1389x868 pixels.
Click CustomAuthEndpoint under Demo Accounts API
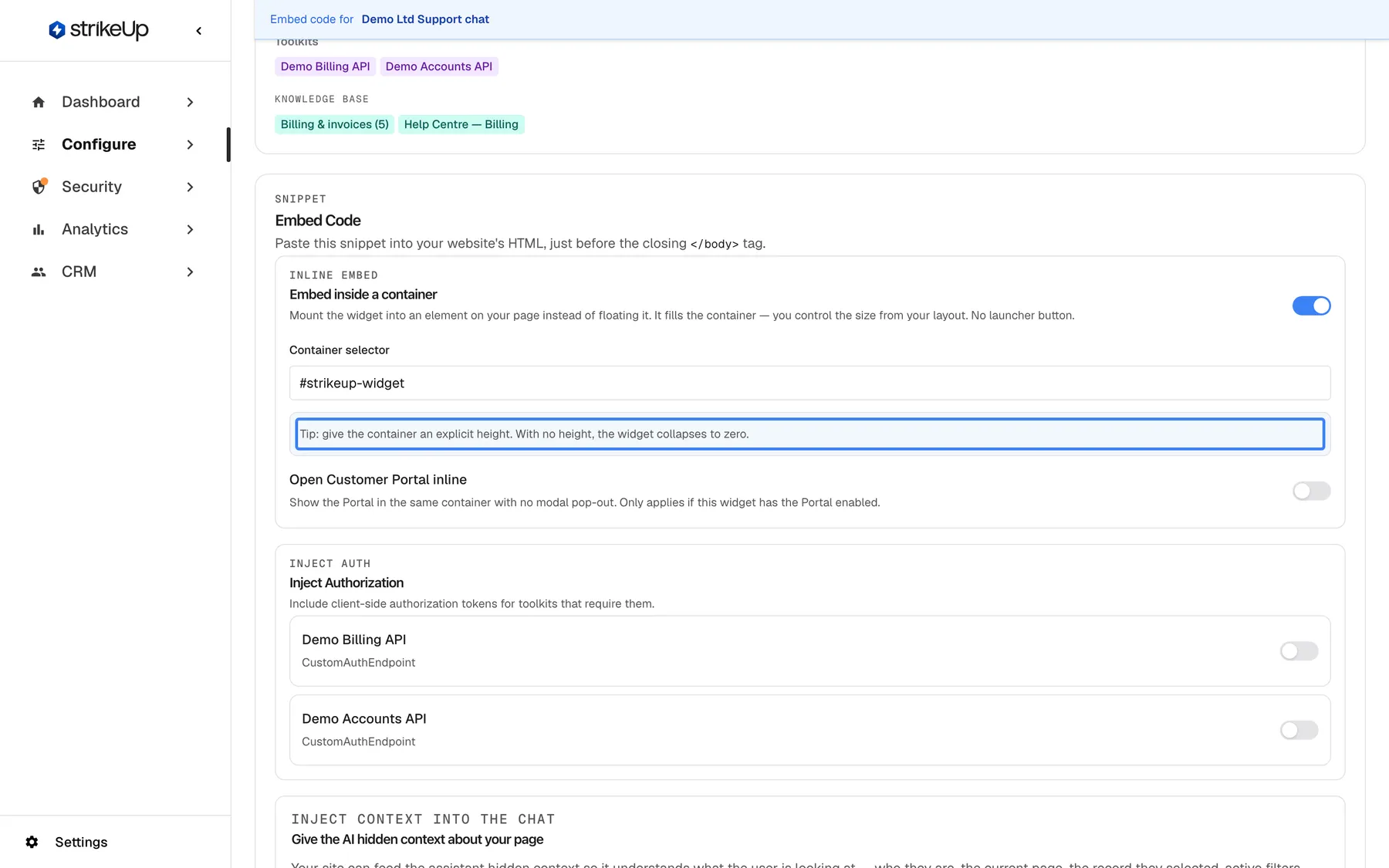(x=358, y=741)
